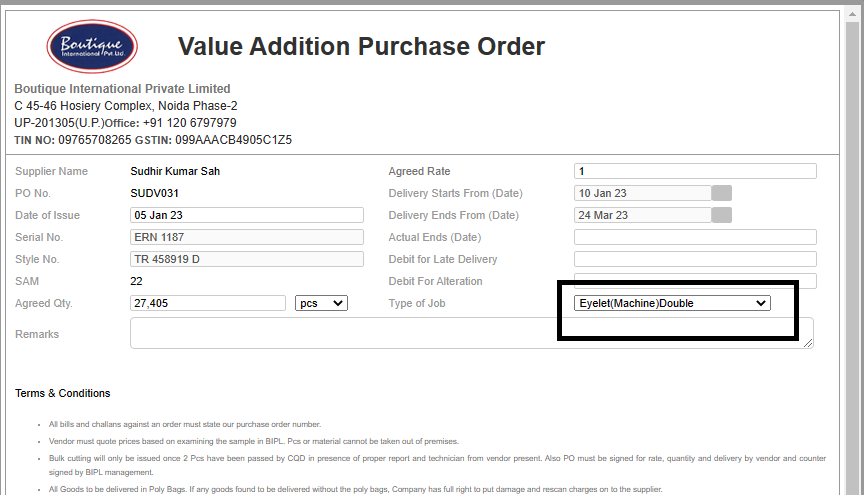Click the Delivery Starts From date field
This screenshot has height=495, width=864.
click(x=642, y=193)
